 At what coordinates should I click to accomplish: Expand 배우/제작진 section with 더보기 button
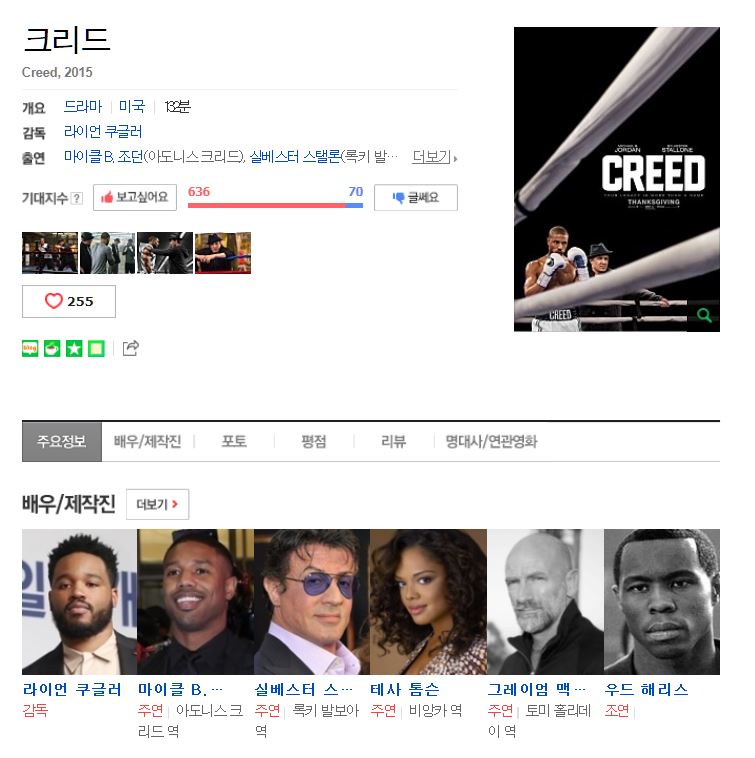tap(158, 504)
